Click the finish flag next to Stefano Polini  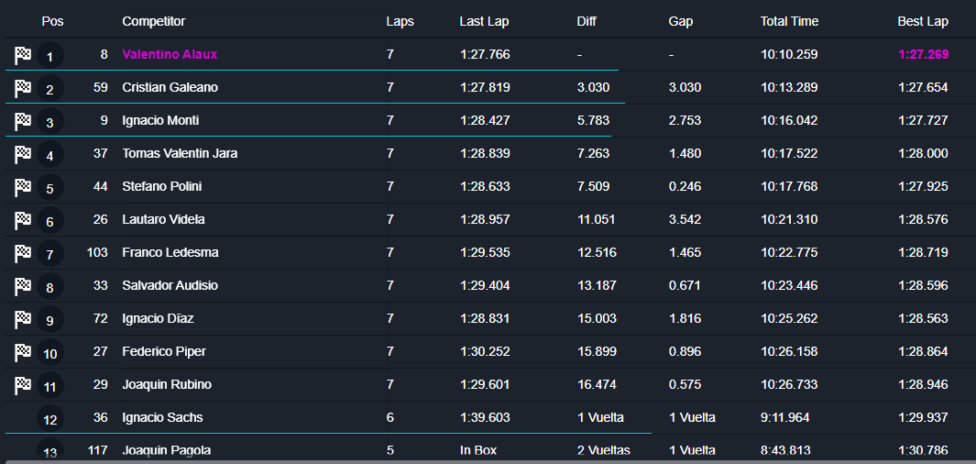pyautogui.click(x=23, y=187)
